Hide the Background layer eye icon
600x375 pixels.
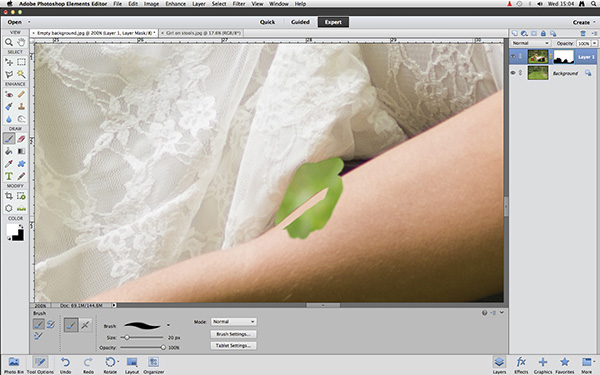tap(513, 73)
